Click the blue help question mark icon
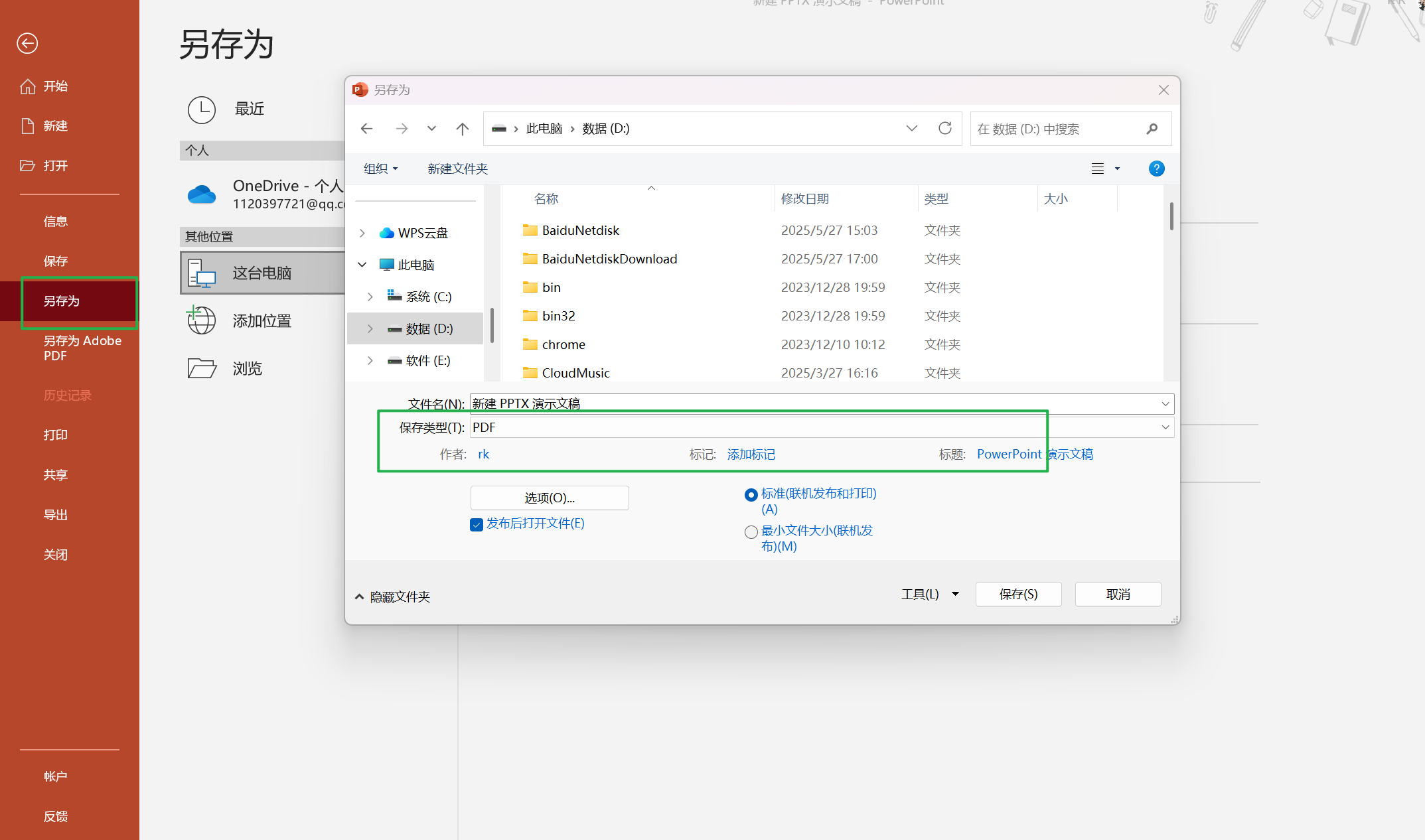 1156,169
